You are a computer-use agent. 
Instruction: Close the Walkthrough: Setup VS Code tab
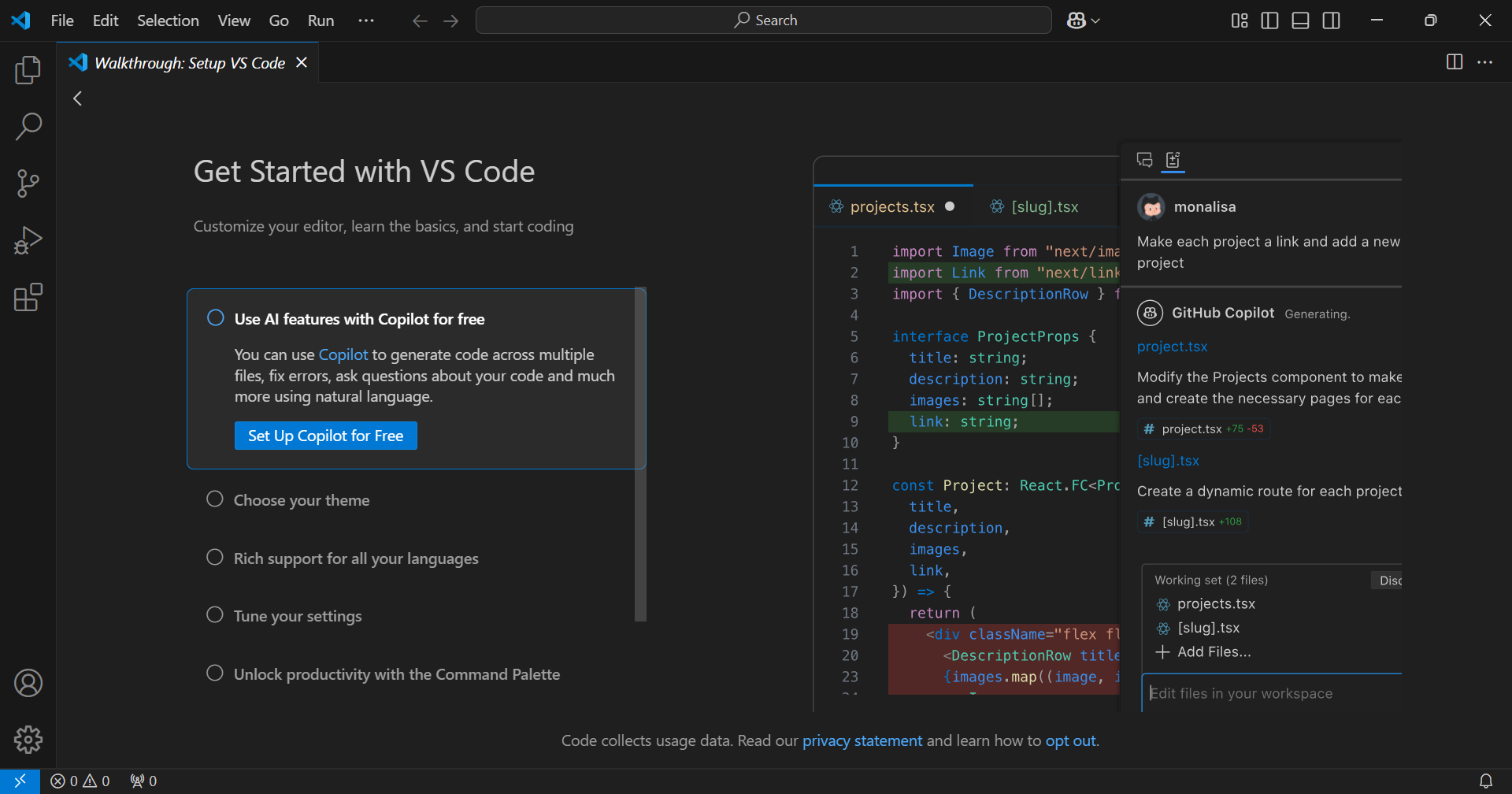pos(302,63)
